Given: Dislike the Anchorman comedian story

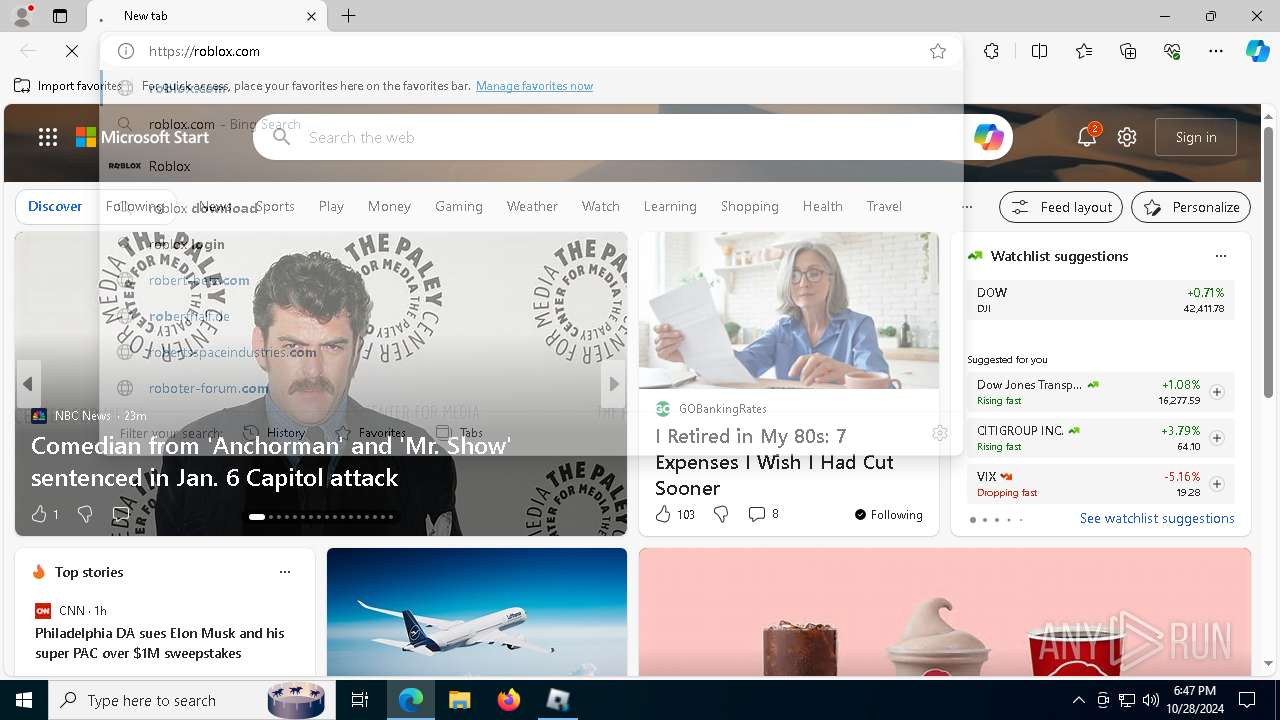Looking at the screenshot, I should click(x=85, y=514).
